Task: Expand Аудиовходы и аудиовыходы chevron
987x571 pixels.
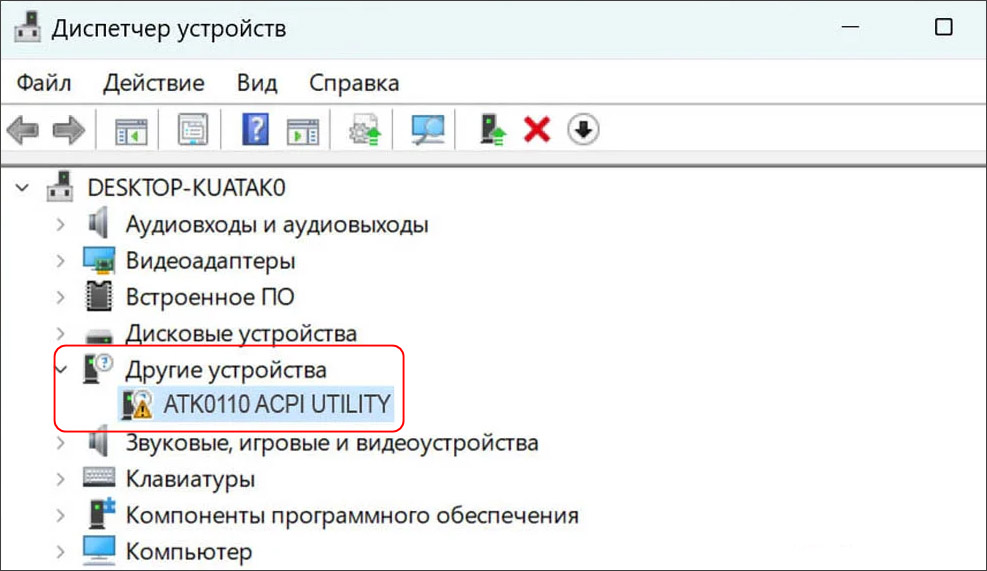Action: point(60,224)
